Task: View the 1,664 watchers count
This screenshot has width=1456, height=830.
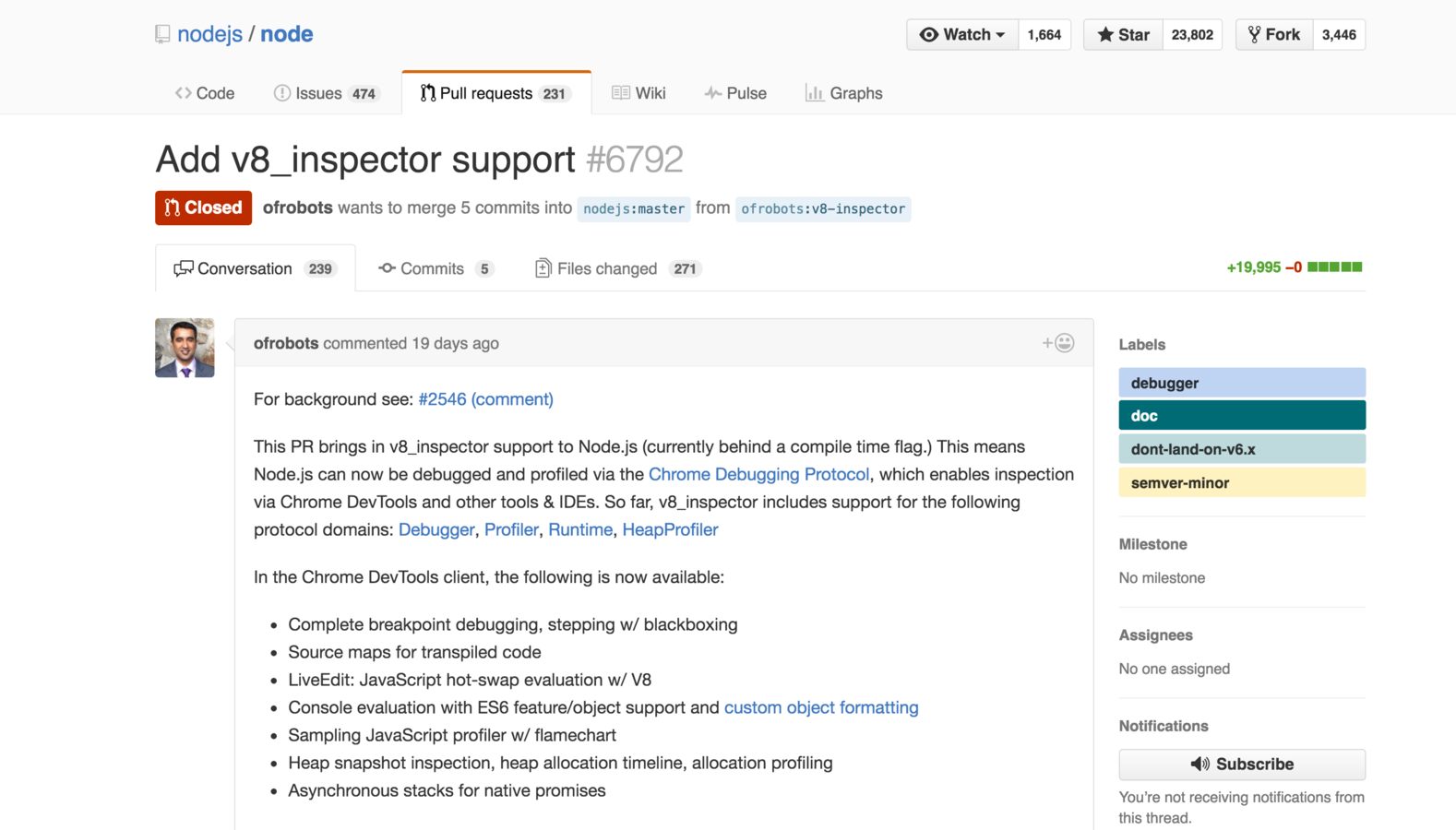Action: (1044, 35)
